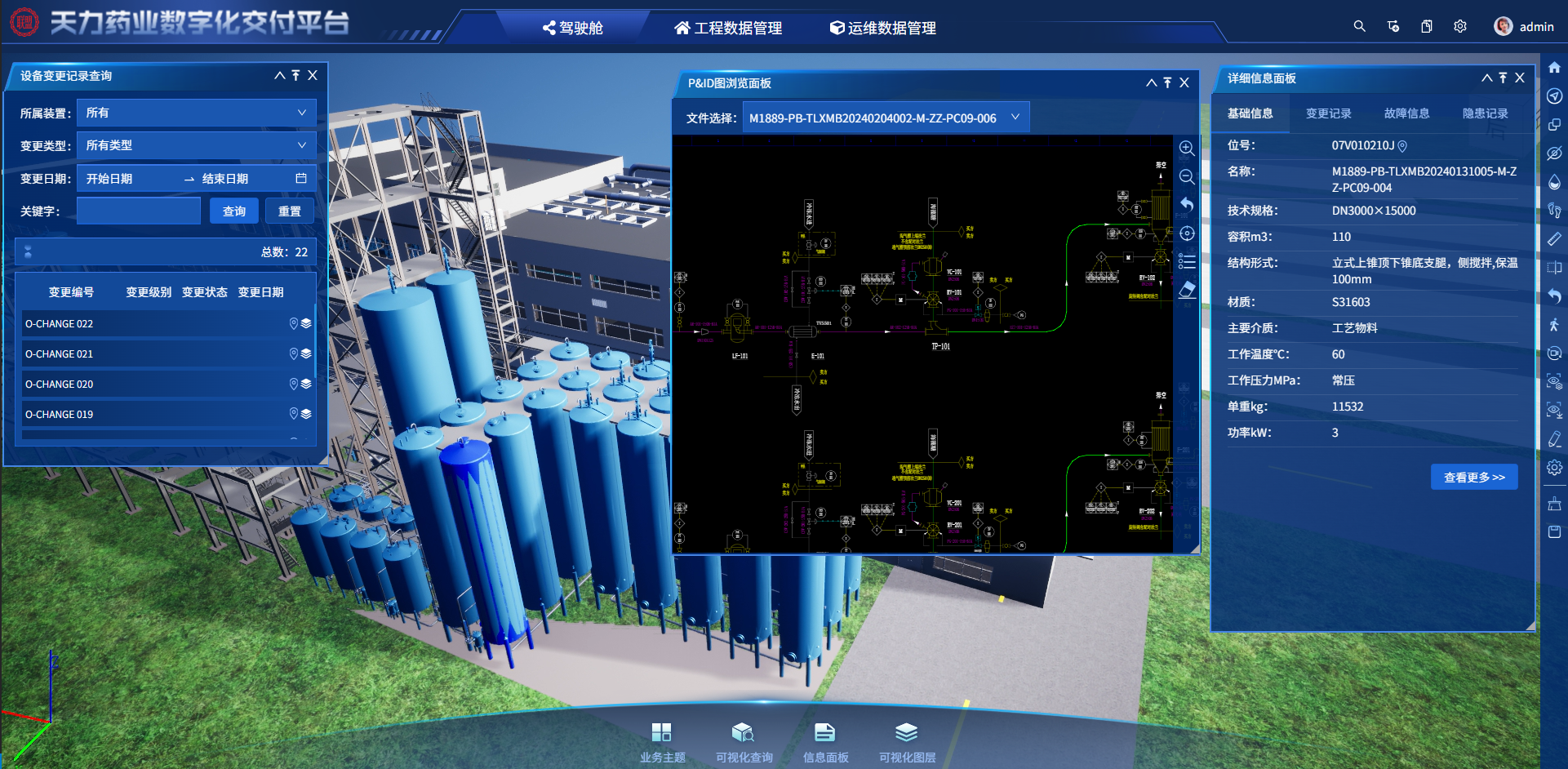Select the navigation compass icon in right toolbar
This screenshot has height=769, width=1568.
1554,96
